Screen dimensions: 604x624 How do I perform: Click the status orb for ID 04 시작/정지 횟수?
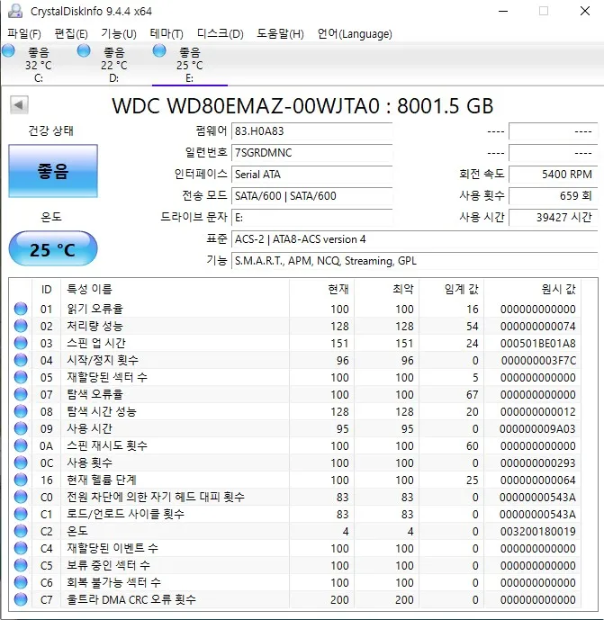click(21, 360)
